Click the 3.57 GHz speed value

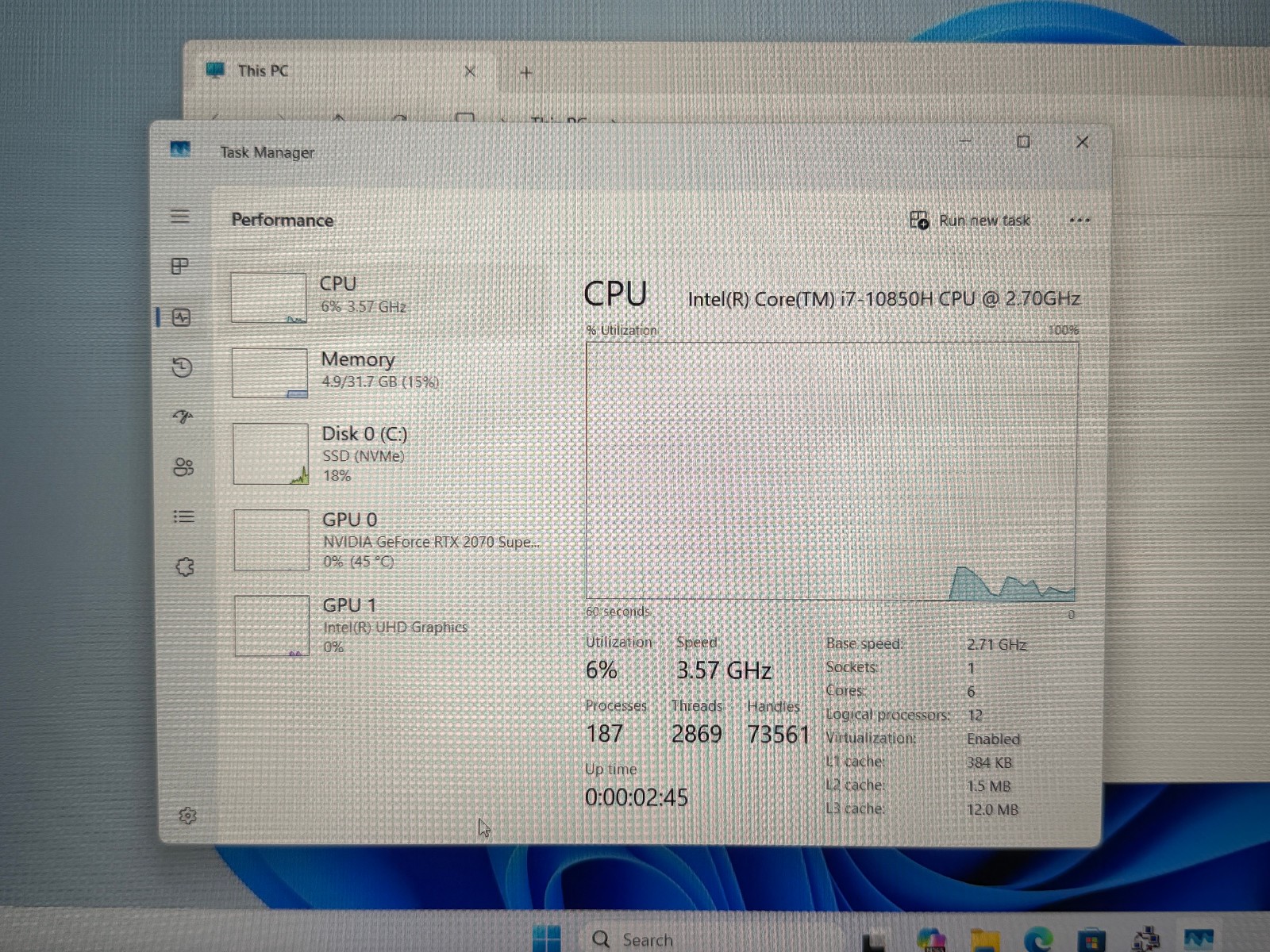(x=723, y=670)
